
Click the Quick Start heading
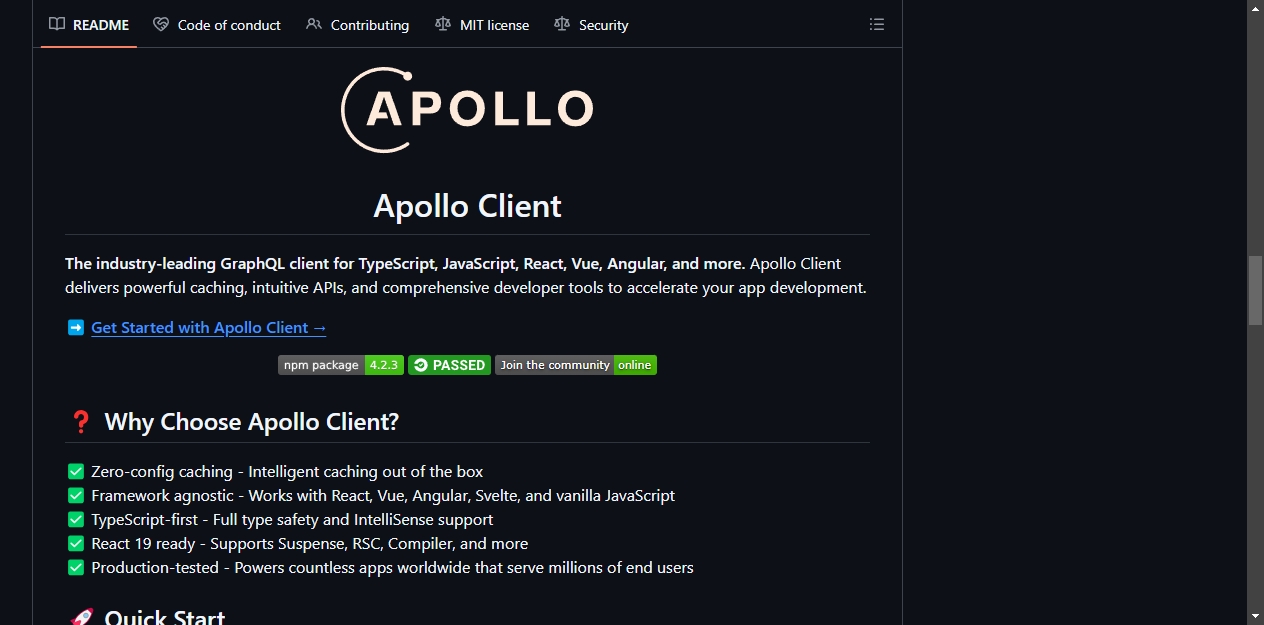(x=165, y=616)
